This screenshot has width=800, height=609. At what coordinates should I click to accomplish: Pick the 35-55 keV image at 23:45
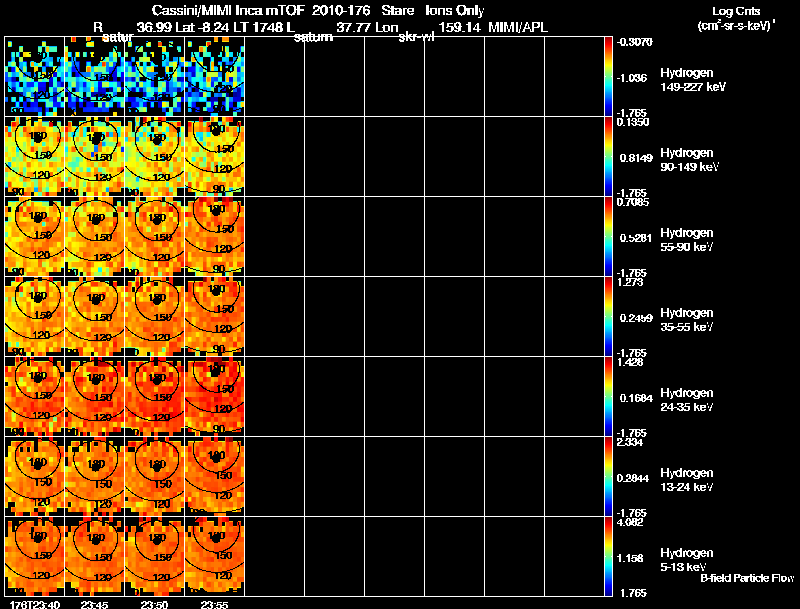95,317
